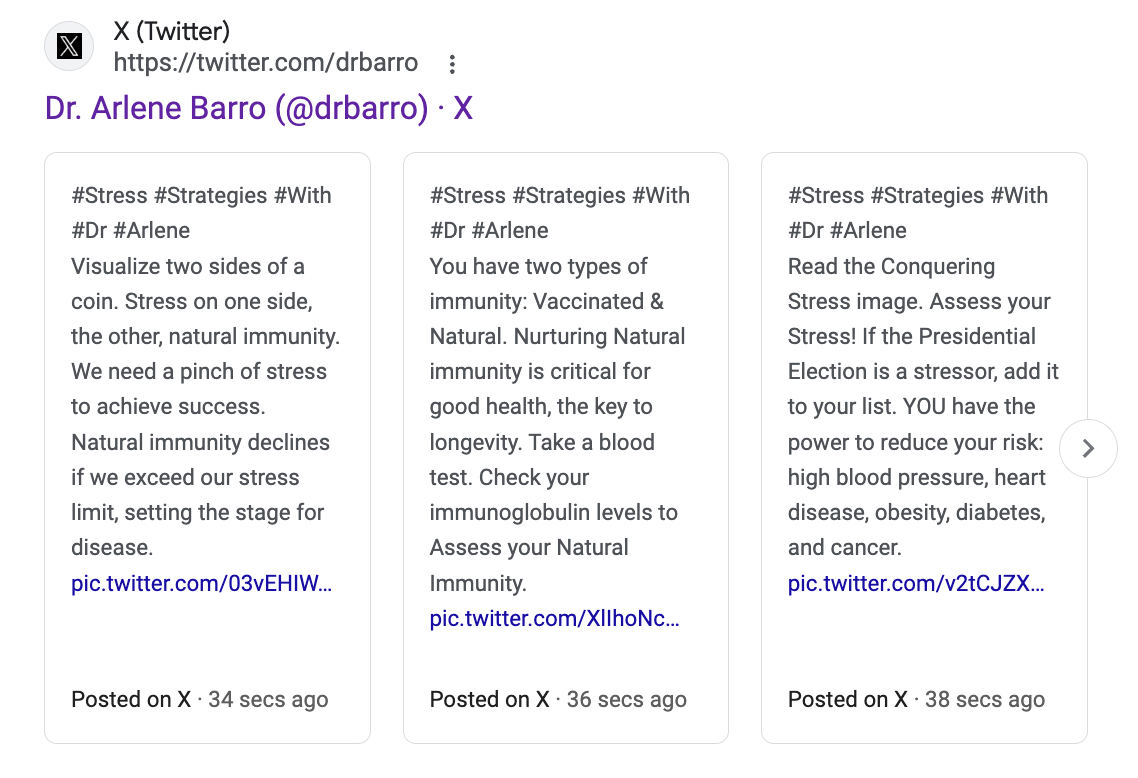Click 'Natural immunity declines' text in first card

(x=200, y=443)
